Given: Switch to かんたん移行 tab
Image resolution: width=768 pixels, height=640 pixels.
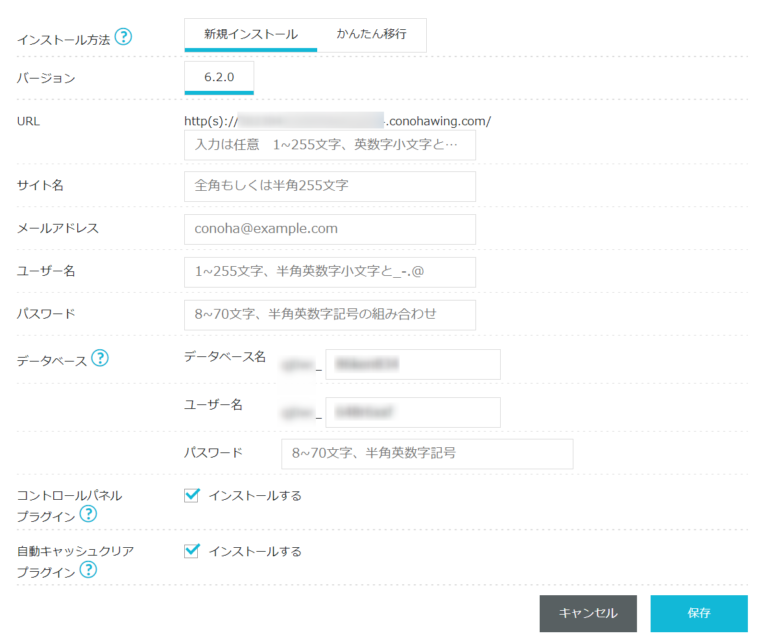Looking at the screenshot, I should tap(371, 35).
